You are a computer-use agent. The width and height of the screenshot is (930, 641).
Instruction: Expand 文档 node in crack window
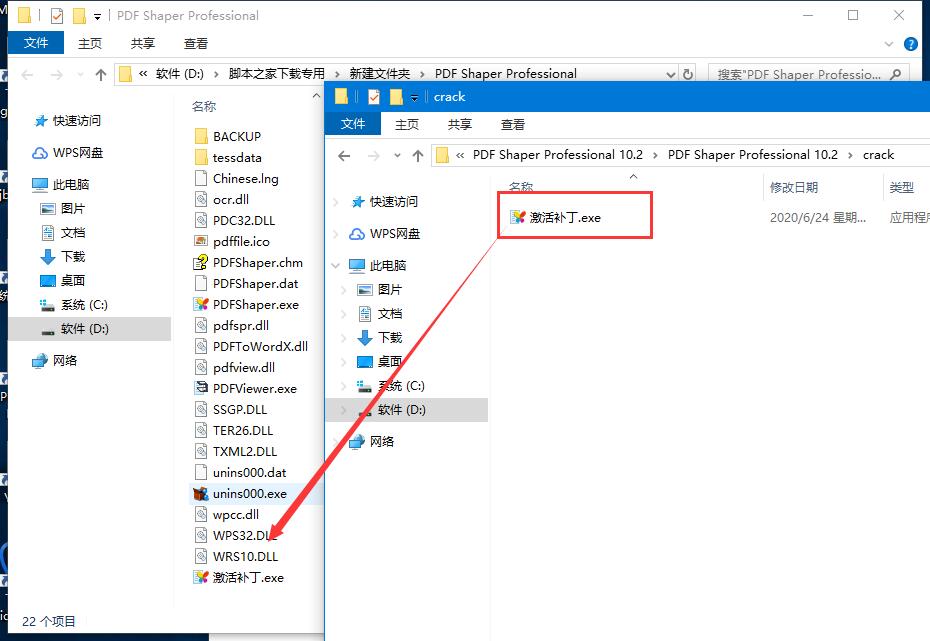343,314
